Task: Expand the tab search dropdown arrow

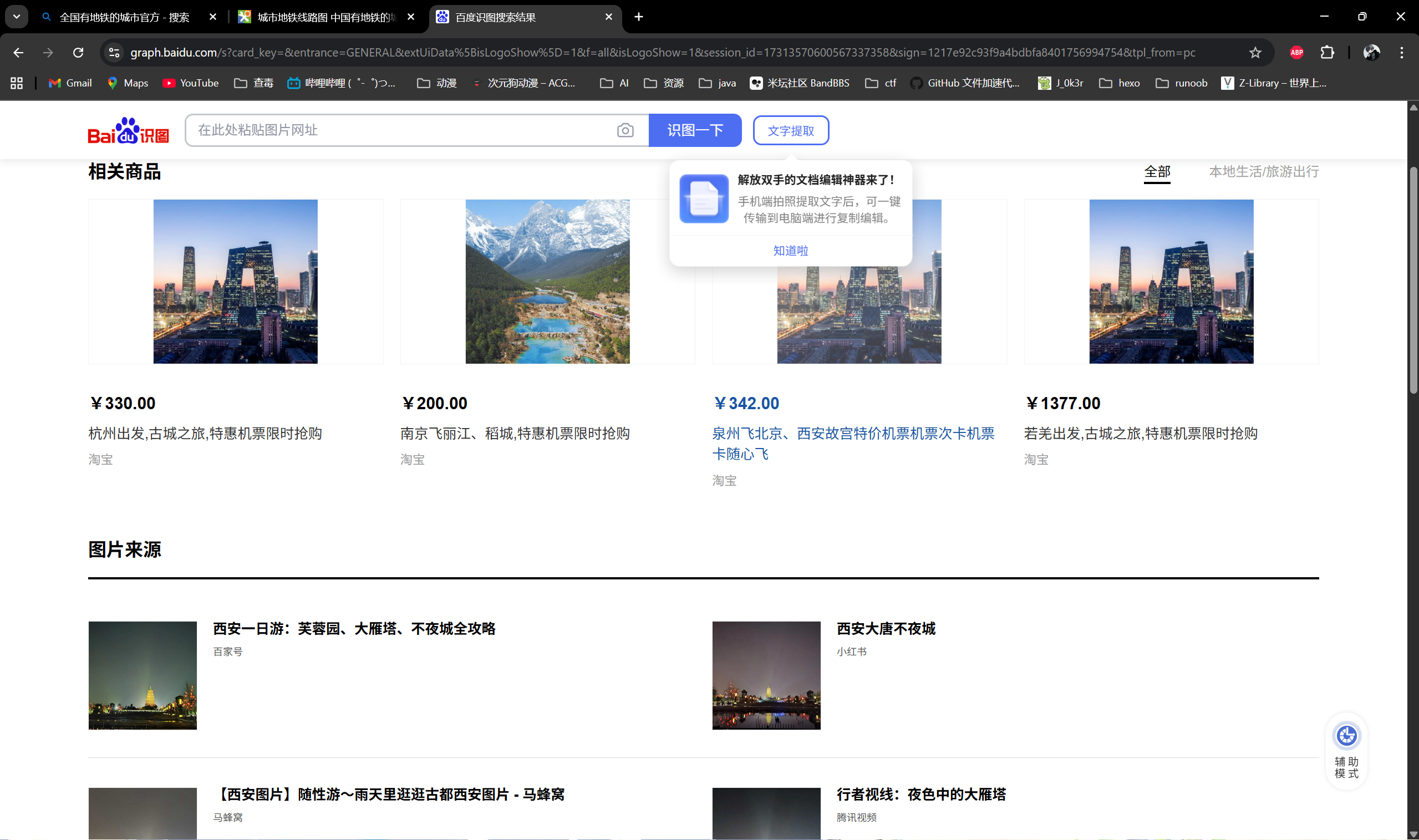Action: pyautogui.click(x=17, y=17)
